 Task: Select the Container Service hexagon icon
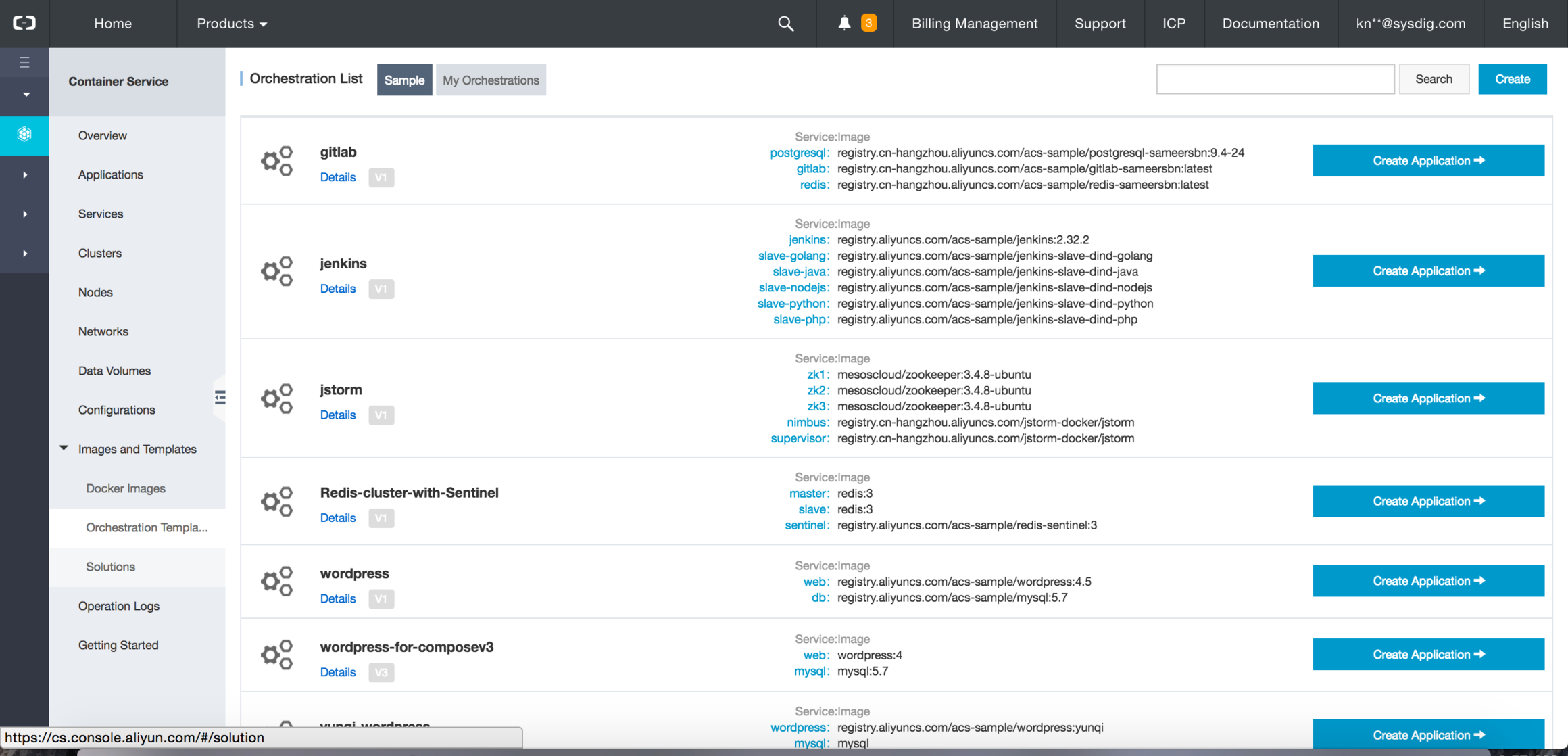pos(24,134)
